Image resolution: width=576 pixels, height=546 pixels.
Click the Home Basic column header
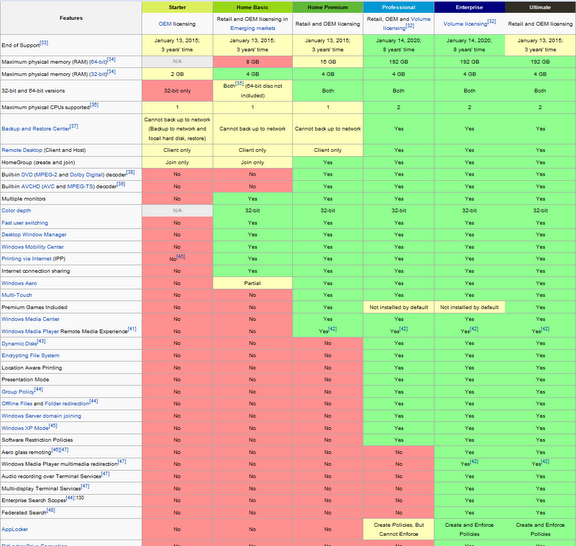(252, 7)
